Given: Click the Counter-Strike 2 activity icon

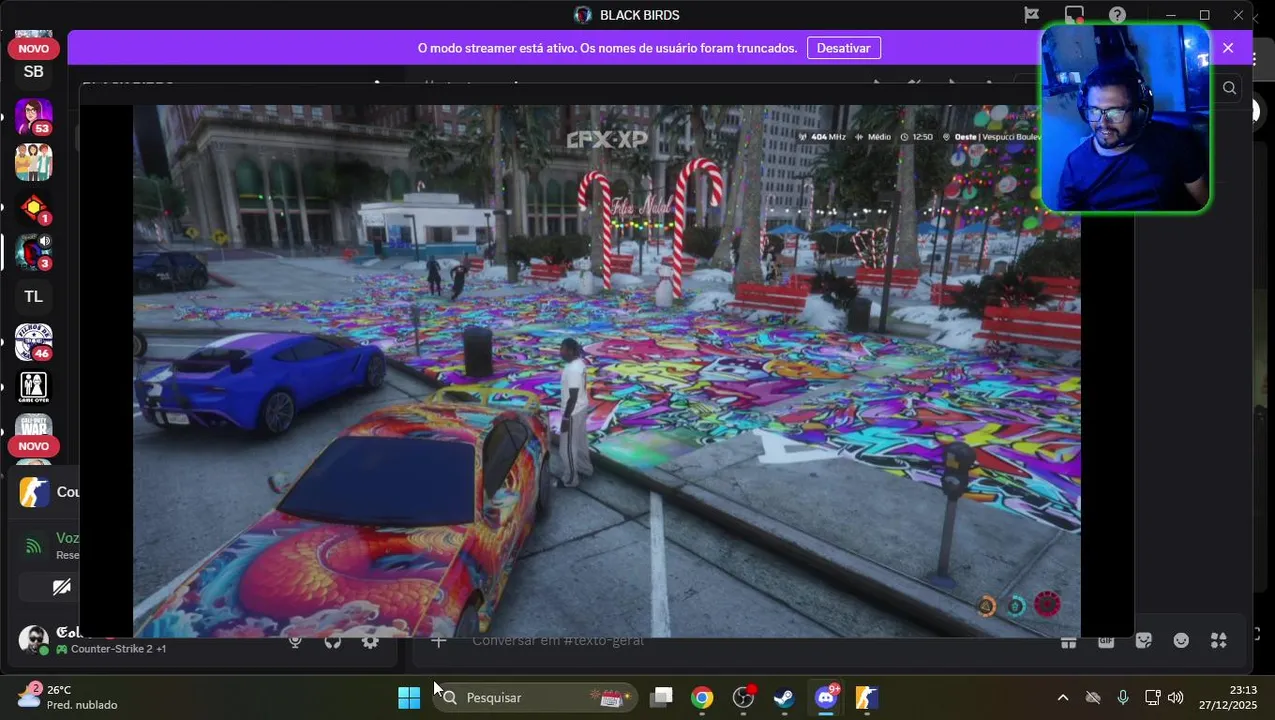Looking at the screenshot, I should coord(34,492).
